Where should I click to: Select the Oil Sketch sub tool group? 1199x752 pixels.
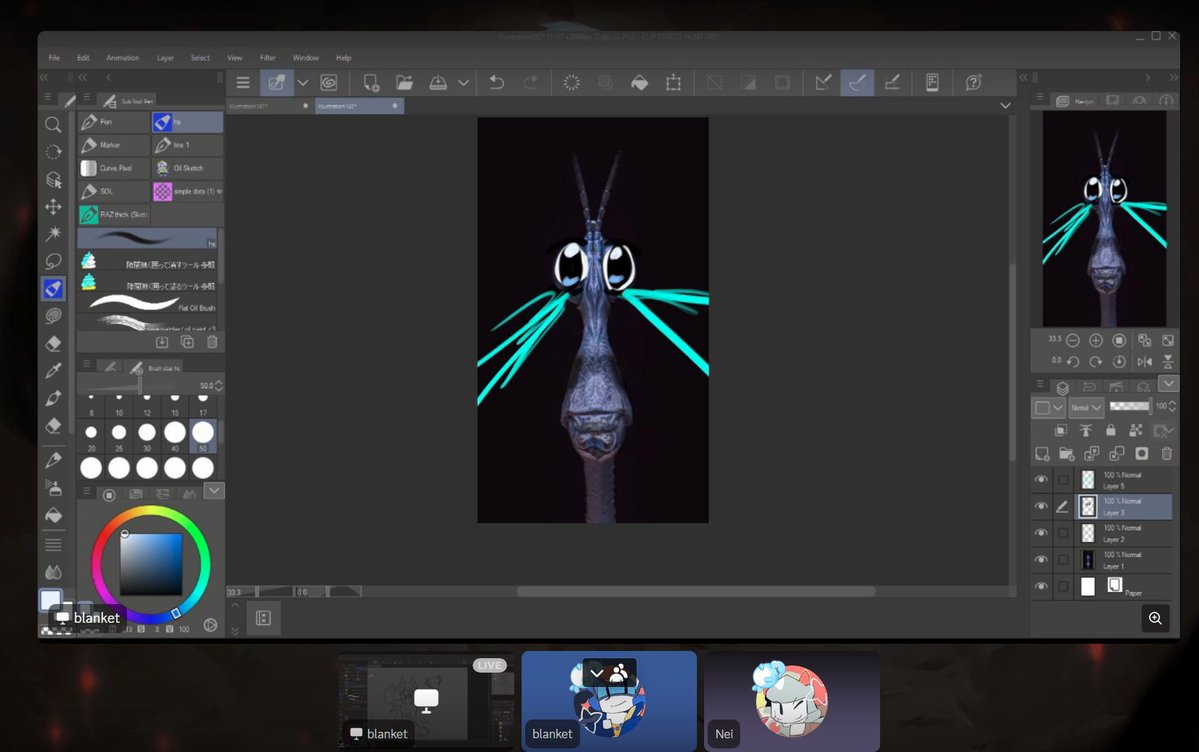187,168
